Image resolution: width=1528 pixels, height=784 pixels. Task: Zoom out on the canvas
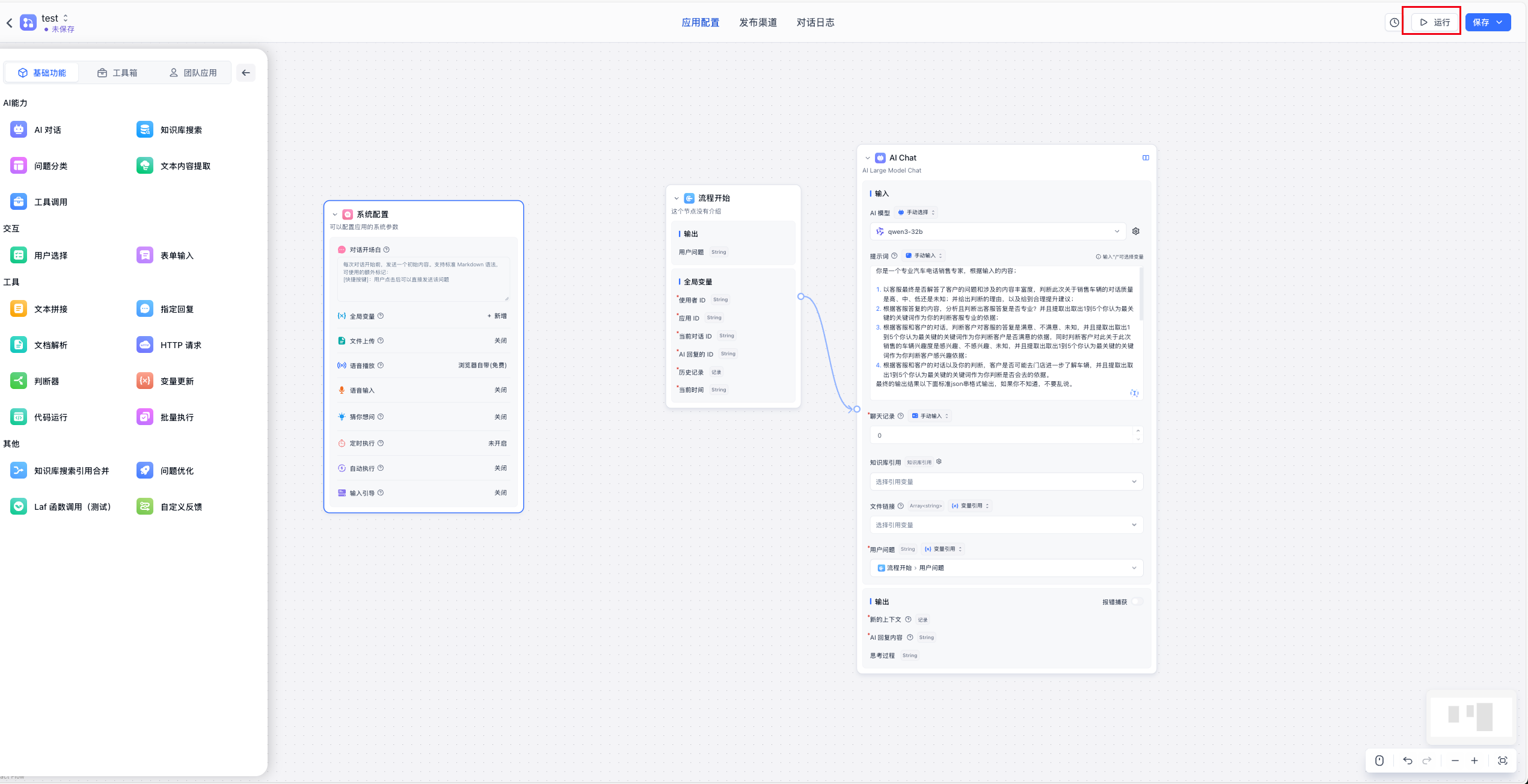point(1455,761)
